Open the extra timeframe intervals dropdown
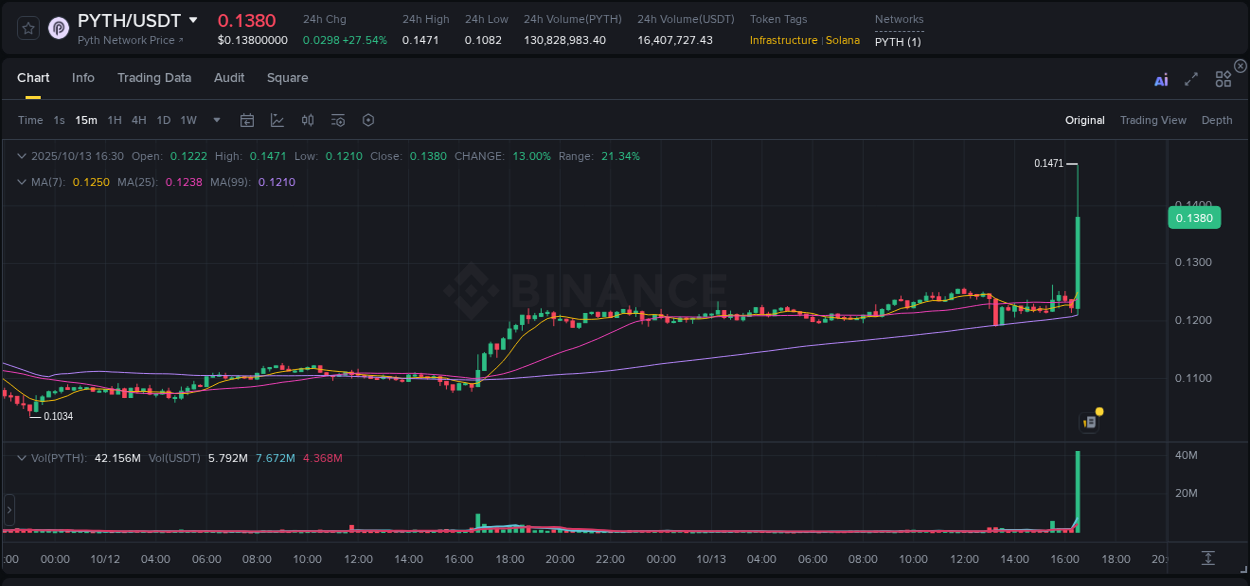 tap(215, 120)
